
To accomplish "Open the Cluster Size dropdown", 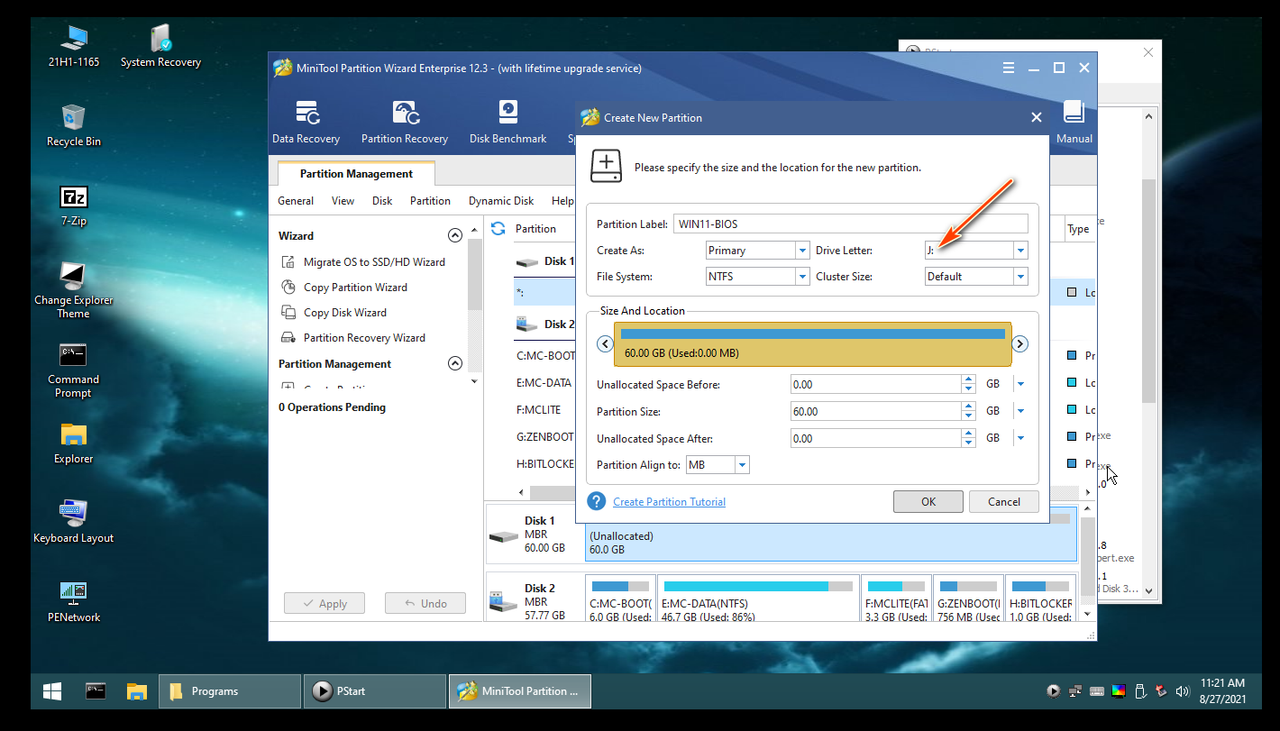I will (x=1020, y=277).
